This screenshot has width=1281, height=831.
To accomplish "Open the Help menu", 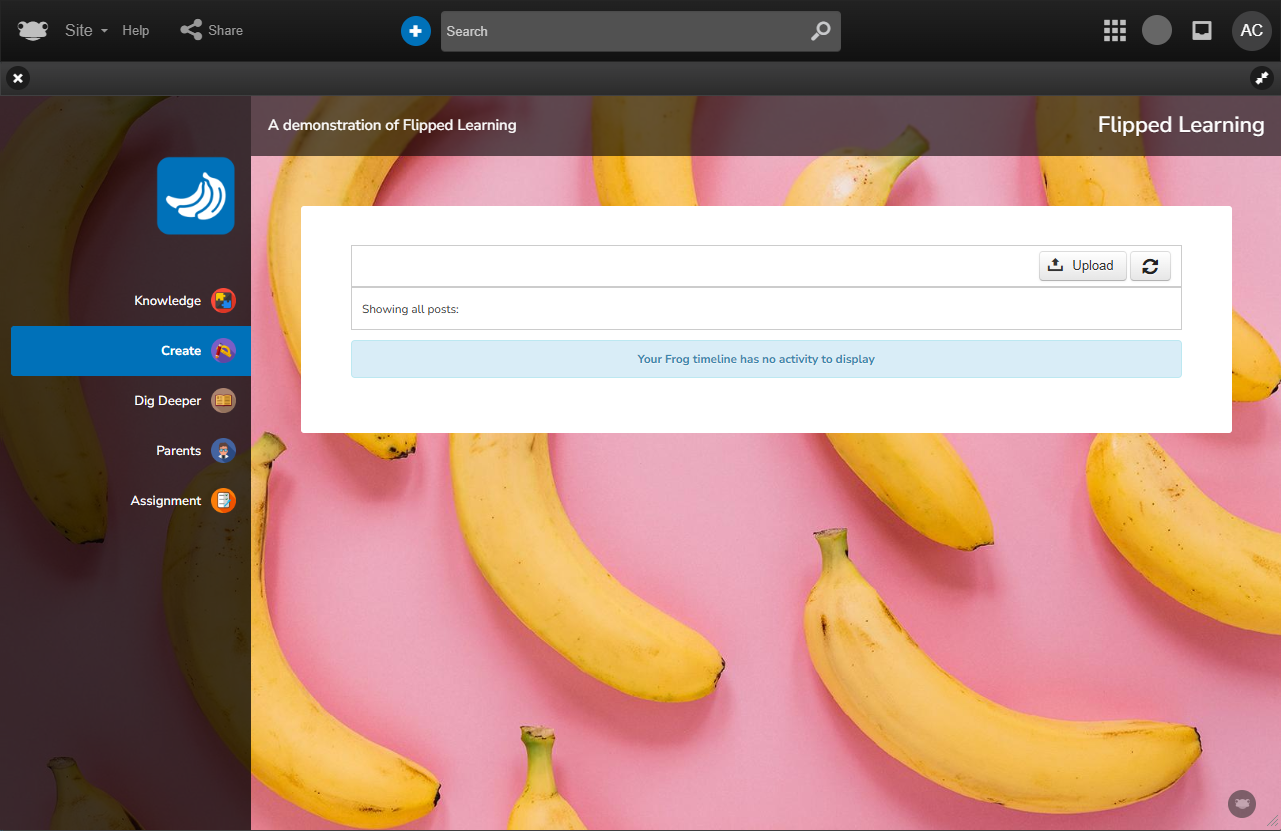I will (136, 31).
